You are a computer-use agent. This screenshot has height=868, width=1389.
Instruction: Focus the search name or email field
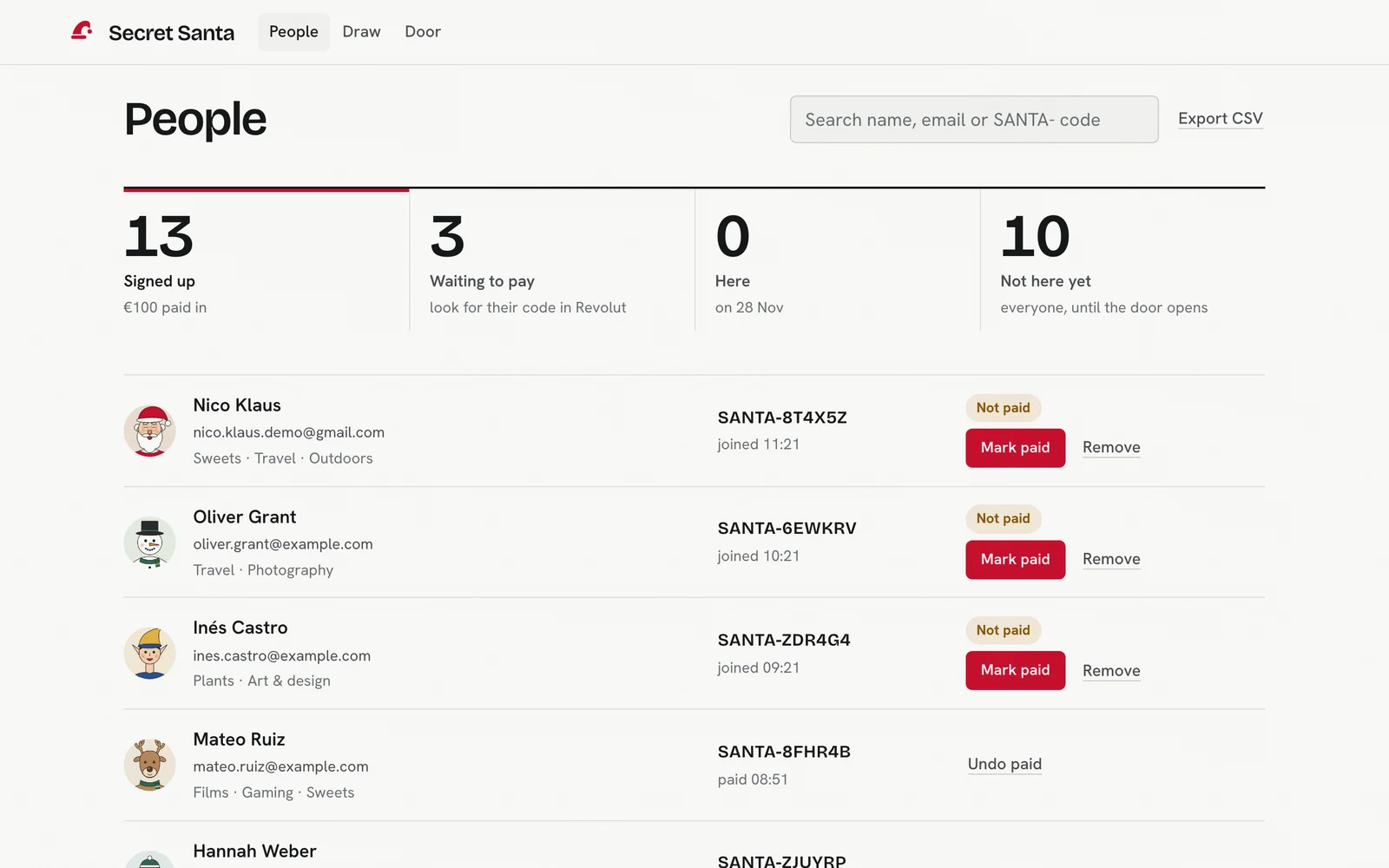tap(974, 120)
